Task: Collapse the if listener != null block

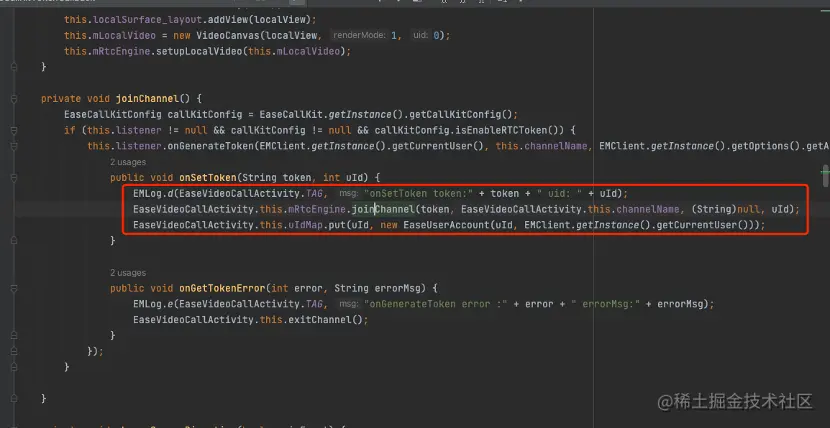Action: point(14,130)
